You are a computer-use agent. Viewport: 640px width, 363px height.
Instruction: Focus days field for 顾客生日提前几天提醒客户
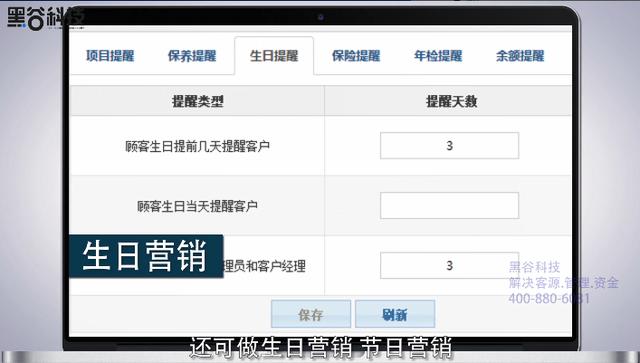[449, 145]
